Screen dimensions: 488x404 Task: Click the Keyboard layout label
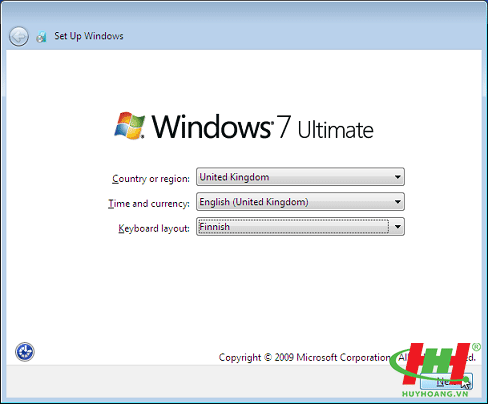pos(154,228)
